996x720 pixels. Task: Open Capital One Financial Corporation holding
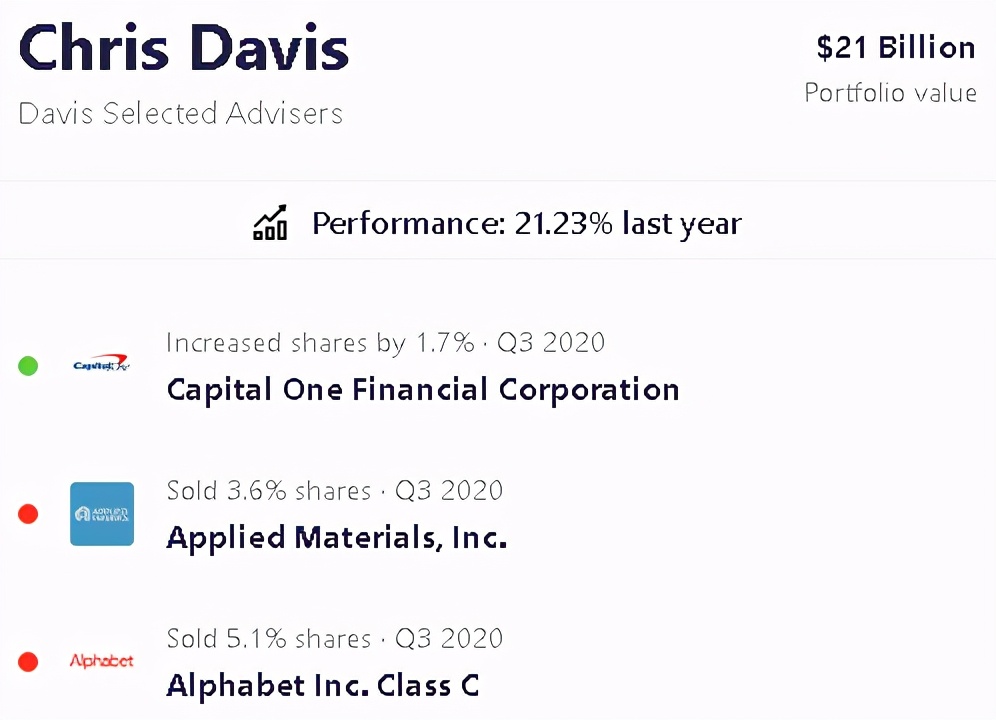coord(422,389)
